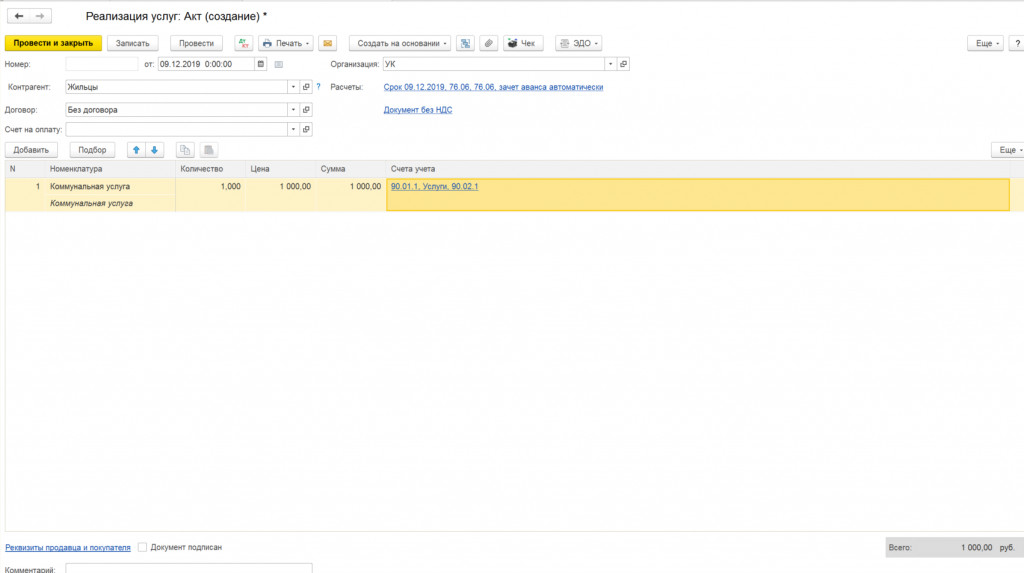1024x573 pixels.
Task: Click the Сумма column header
Action: pos(351,169)
